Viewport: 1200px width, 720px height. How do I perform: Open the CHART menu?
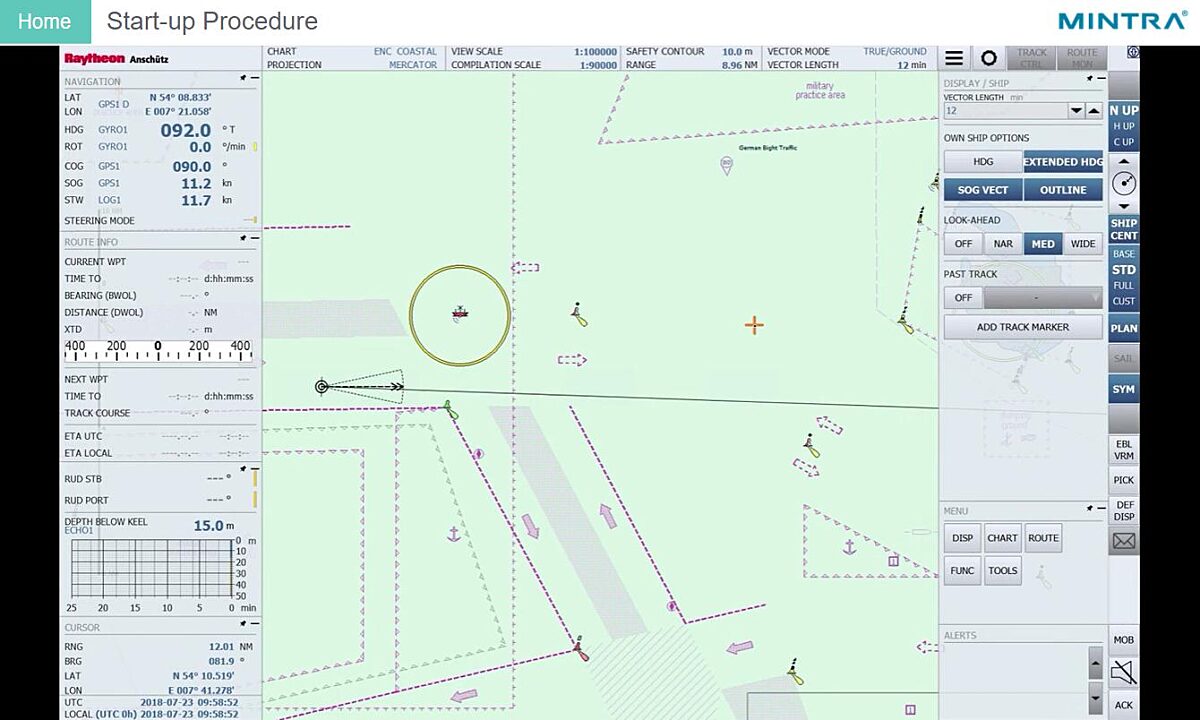tap(1002, 538)
